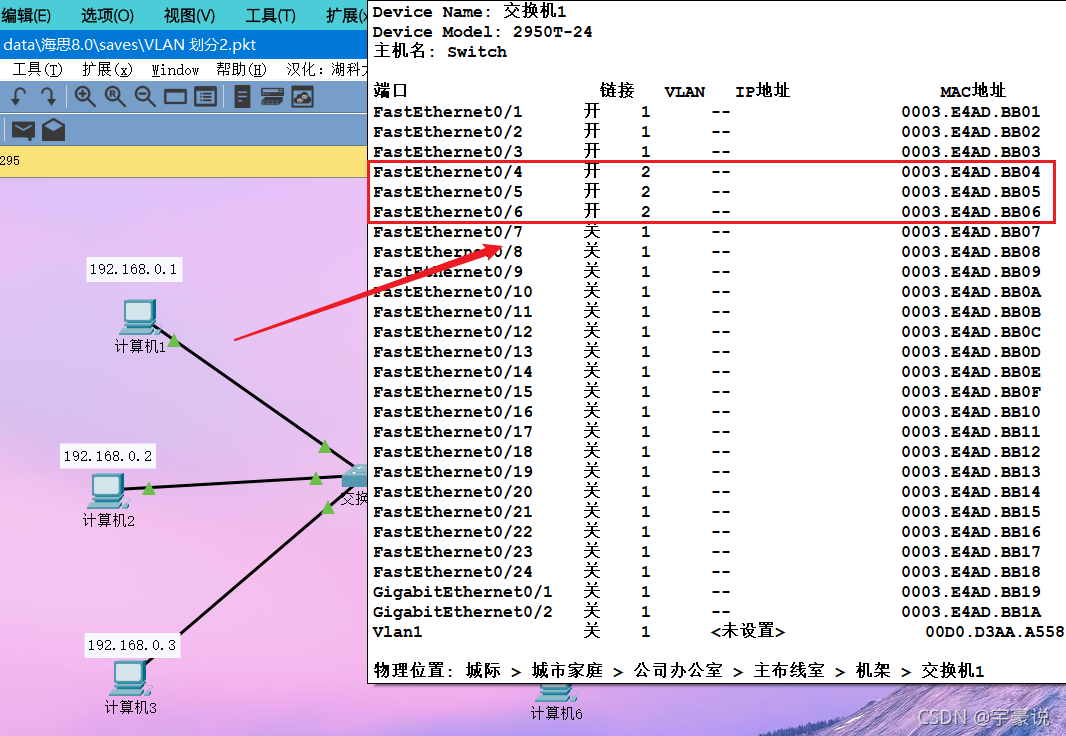1066x736 pixels.
Task: Click the MAC address 00D0.D3AA.A558
Action: pos(995,631)
